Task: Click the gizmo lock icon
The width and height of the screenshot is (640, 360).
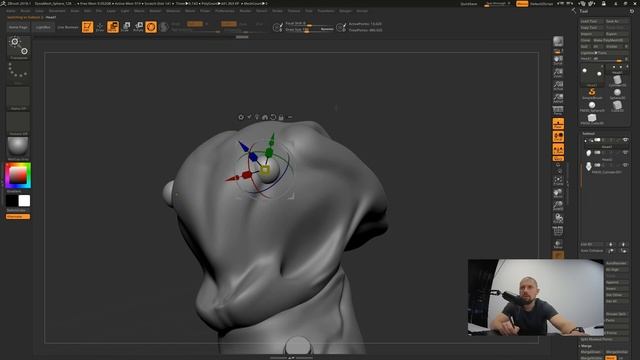Action: coord(281,117)
